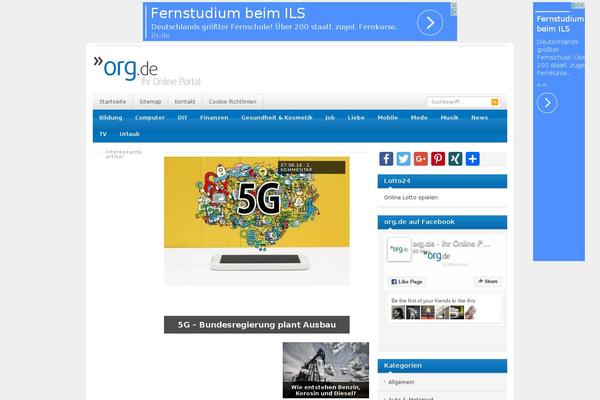Click the org.de site logo
This screenshot has width=600, height=400.
tap(147, 71)
